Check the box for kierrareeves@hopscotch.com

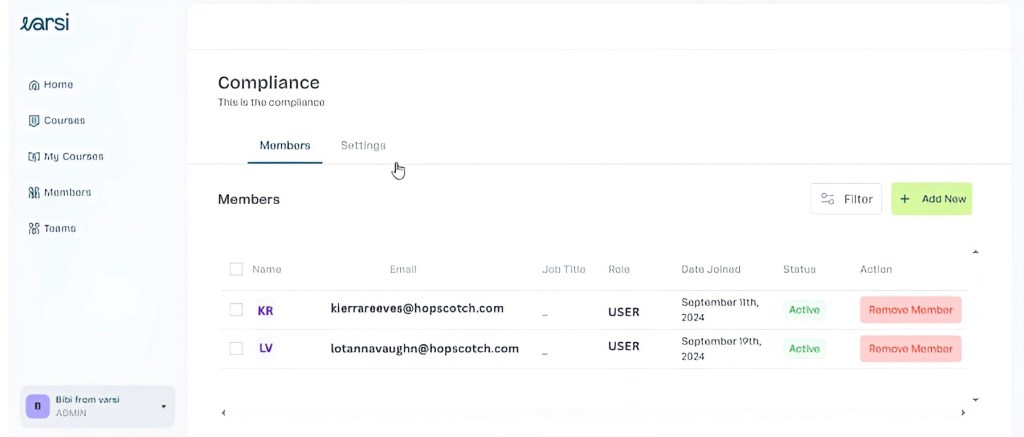236,310
